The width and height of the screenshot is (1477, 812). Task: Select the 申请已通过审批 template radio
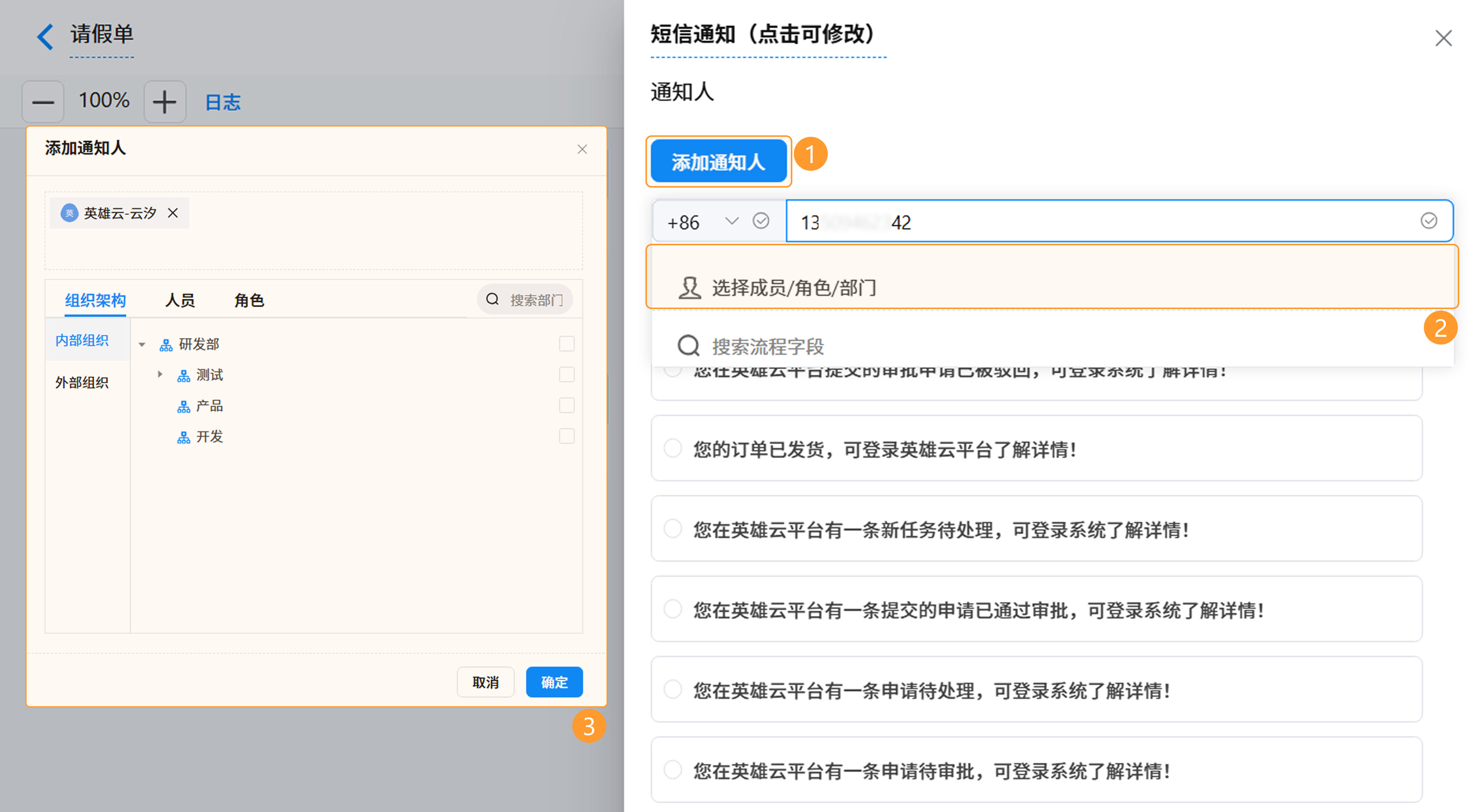(x=673, y=609)
